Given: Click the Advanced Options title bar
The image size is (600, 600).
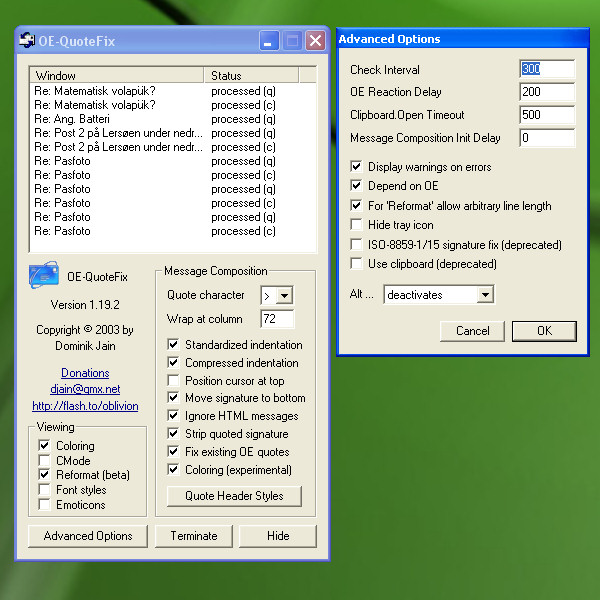Looking at the screenshot, I should point(463,39).
